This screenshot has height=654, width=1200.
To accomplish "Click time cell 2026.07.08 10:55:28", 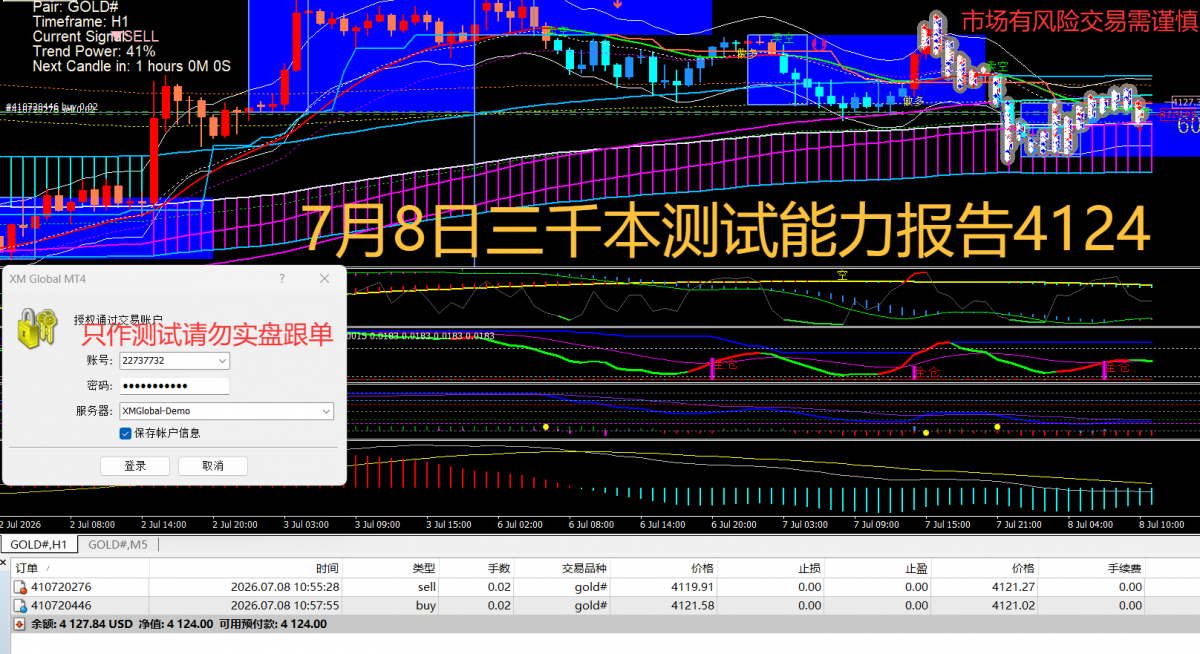I will [284, 587].
